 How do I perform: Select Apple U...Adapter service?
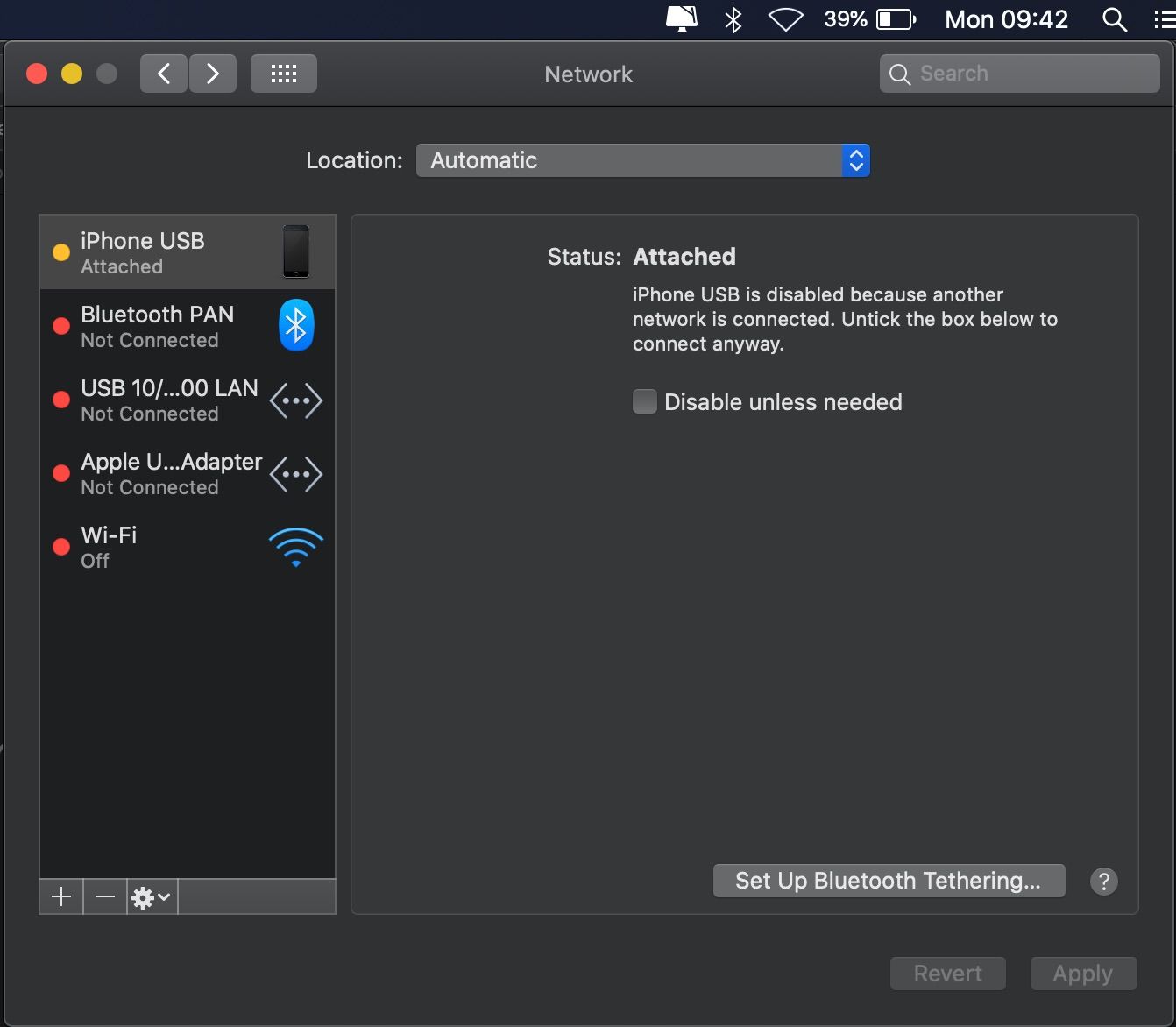188,473
